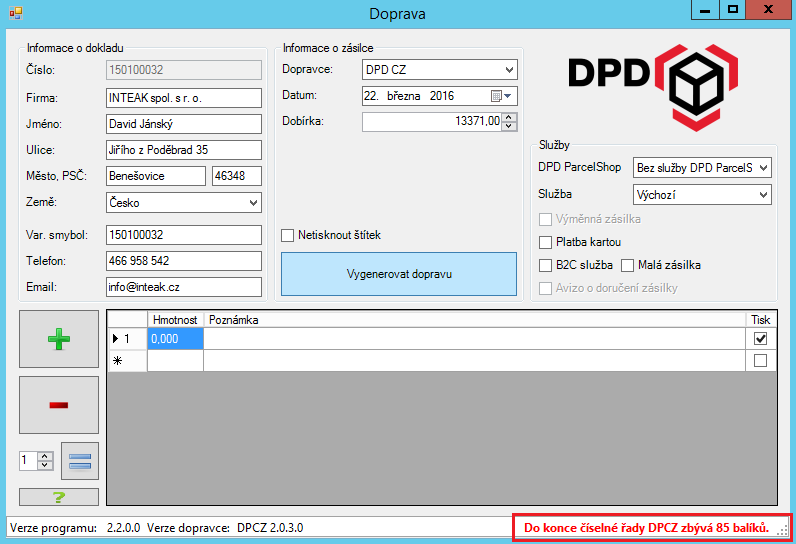The width and height of the screenshot is (796, 544).
Task: Decrease the Dobírka value with down arrow
Action: 509,126
